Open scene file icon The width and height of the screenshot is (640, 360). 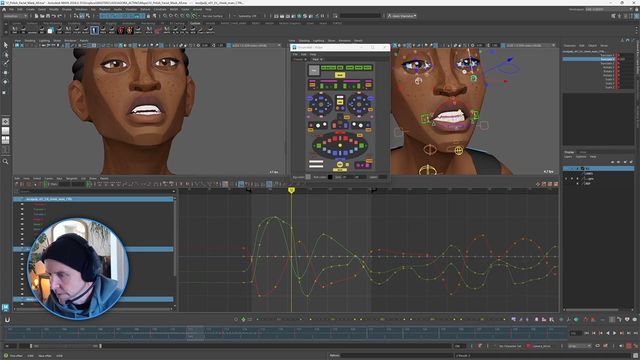point(42,16)
